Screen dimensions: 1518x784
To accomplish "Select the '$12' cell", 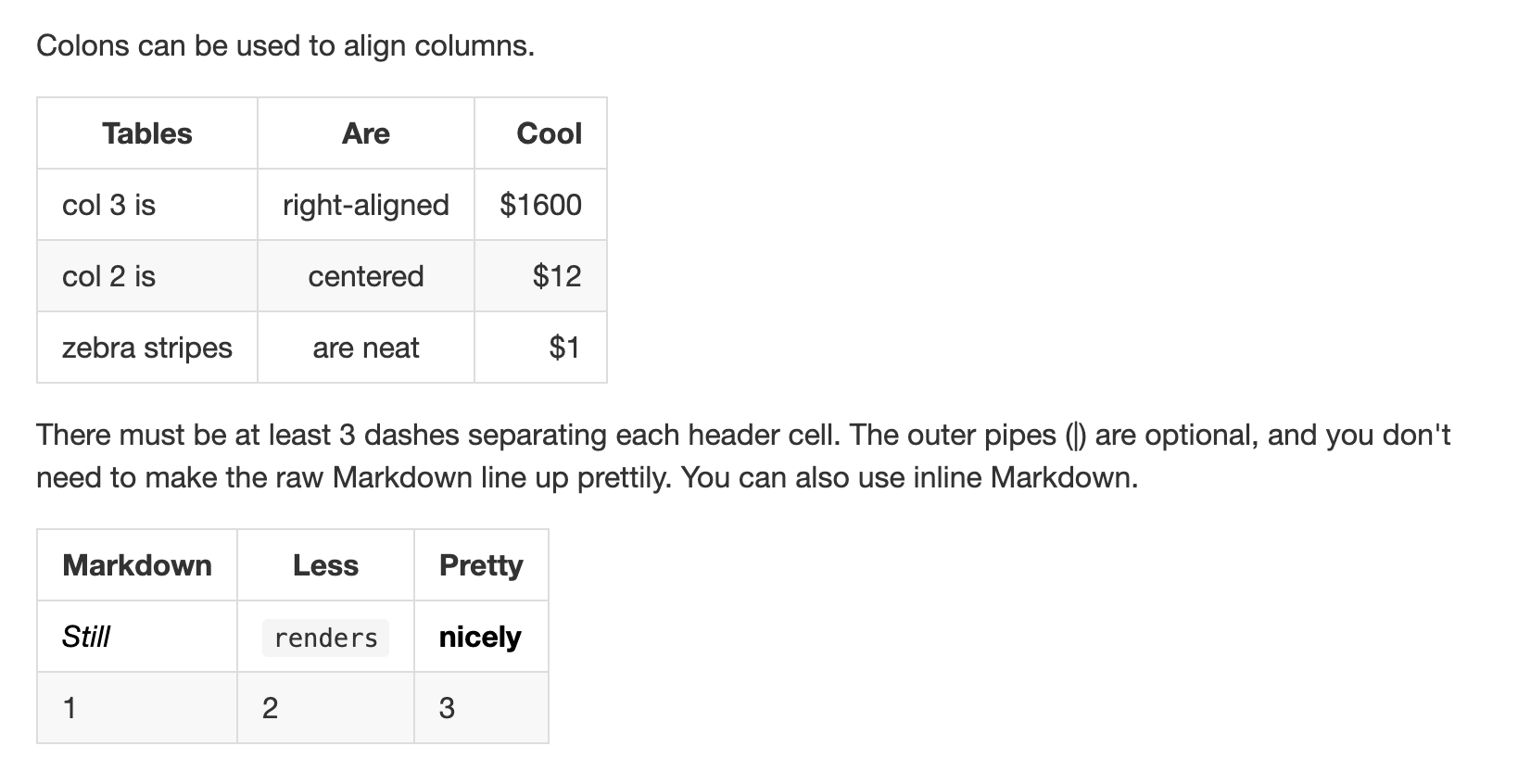I will point(541,276).
